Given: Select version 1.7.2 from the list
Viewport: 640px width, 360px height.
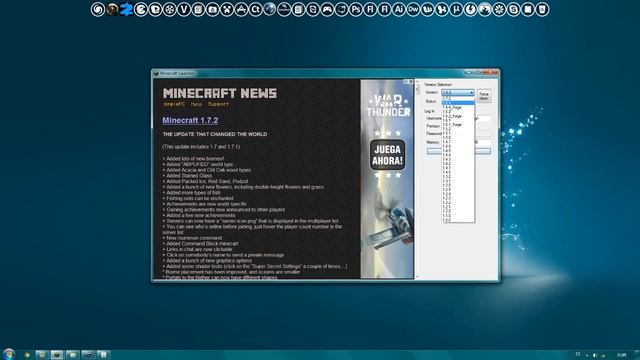Looking at the screenshot, I should (x=458, y=98).
